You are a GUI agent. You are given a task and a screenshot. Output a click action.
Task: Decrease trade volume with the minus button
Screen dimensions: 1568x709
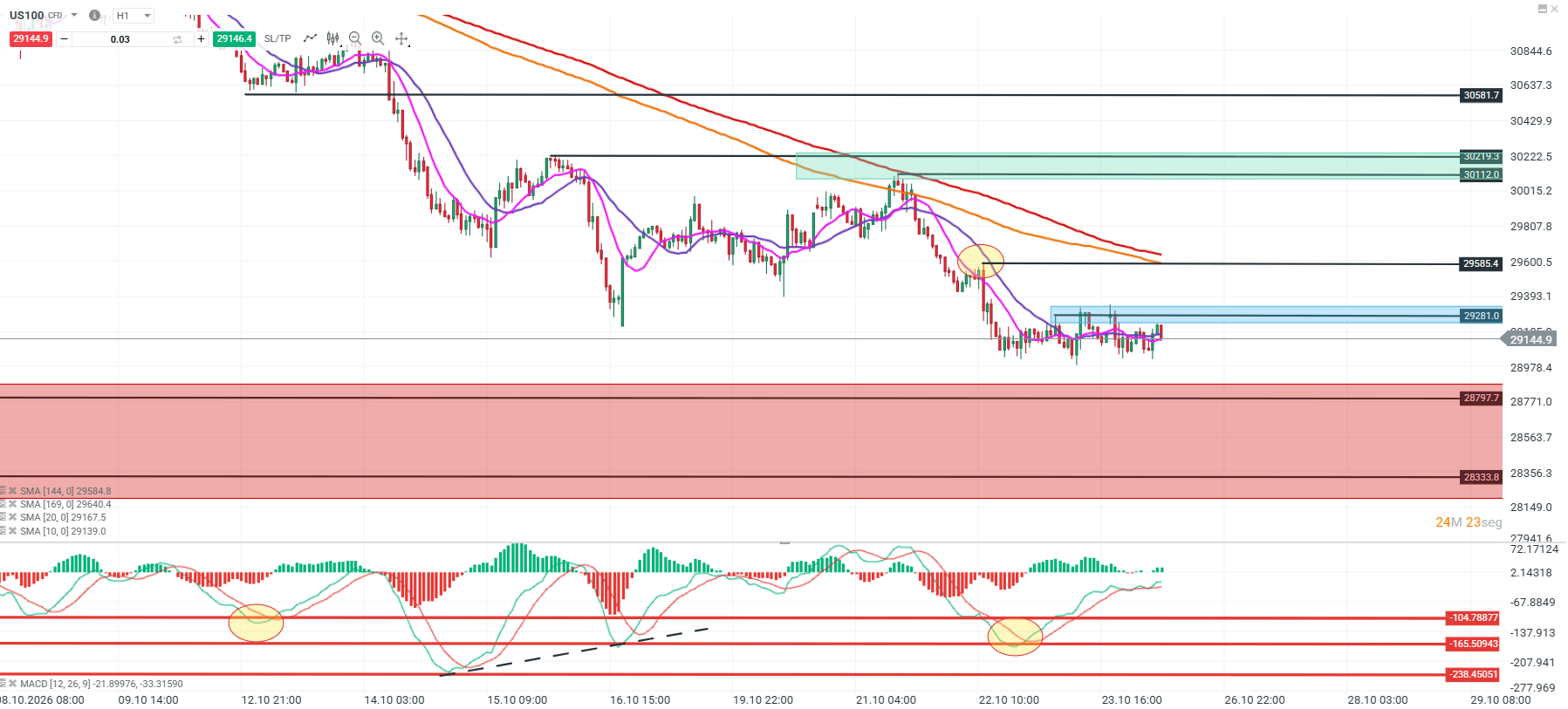click(x=64, y=39)
